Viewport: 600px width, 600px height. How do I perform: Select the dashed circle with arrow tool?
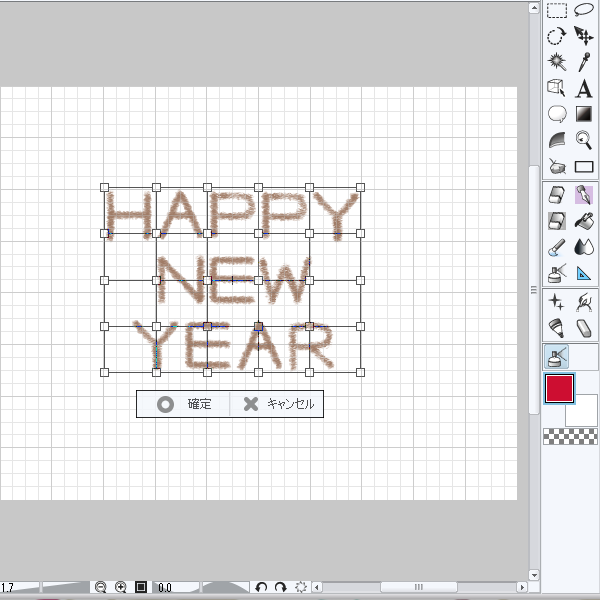click(x=557, y=36)
